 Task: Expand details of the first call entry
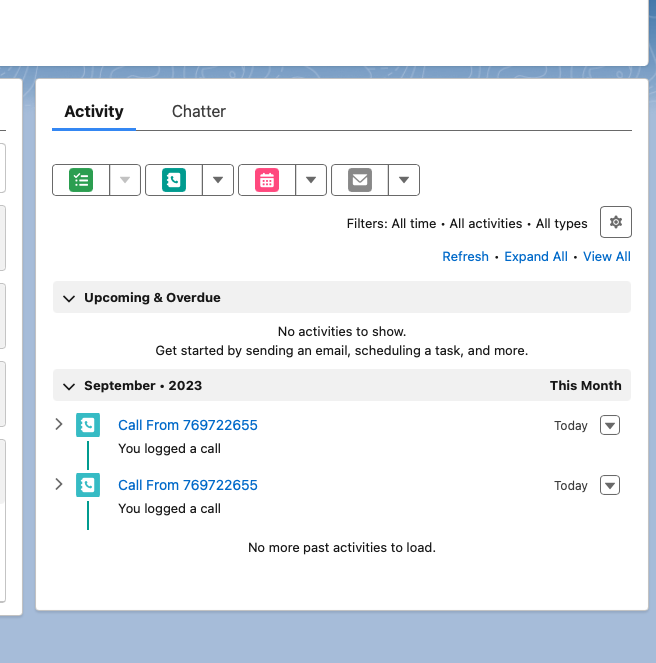click(x=59, y=424)
